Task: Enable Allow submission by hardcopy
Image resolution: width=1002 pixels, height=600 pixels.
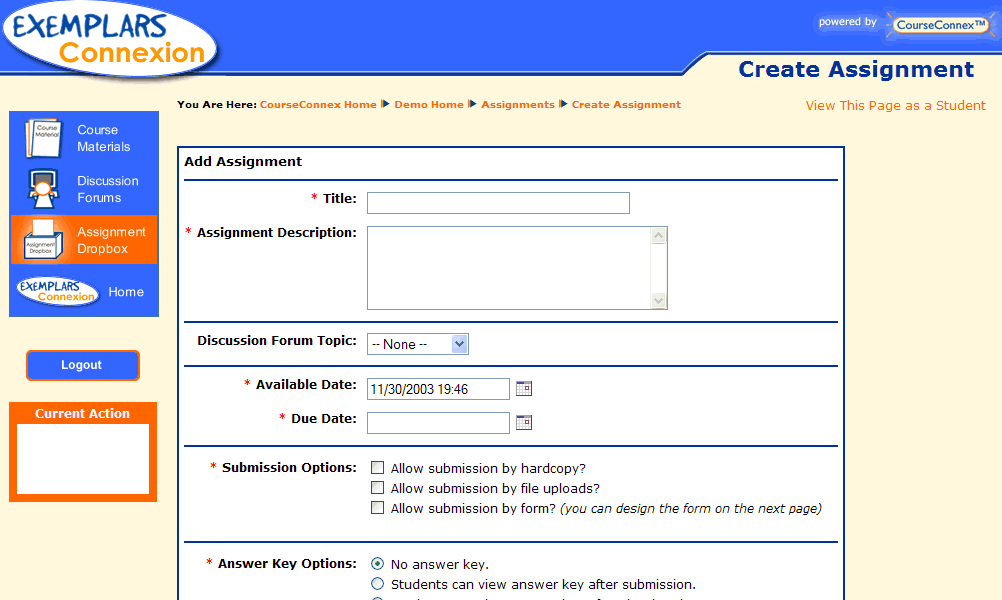Action: coord(378,468)
